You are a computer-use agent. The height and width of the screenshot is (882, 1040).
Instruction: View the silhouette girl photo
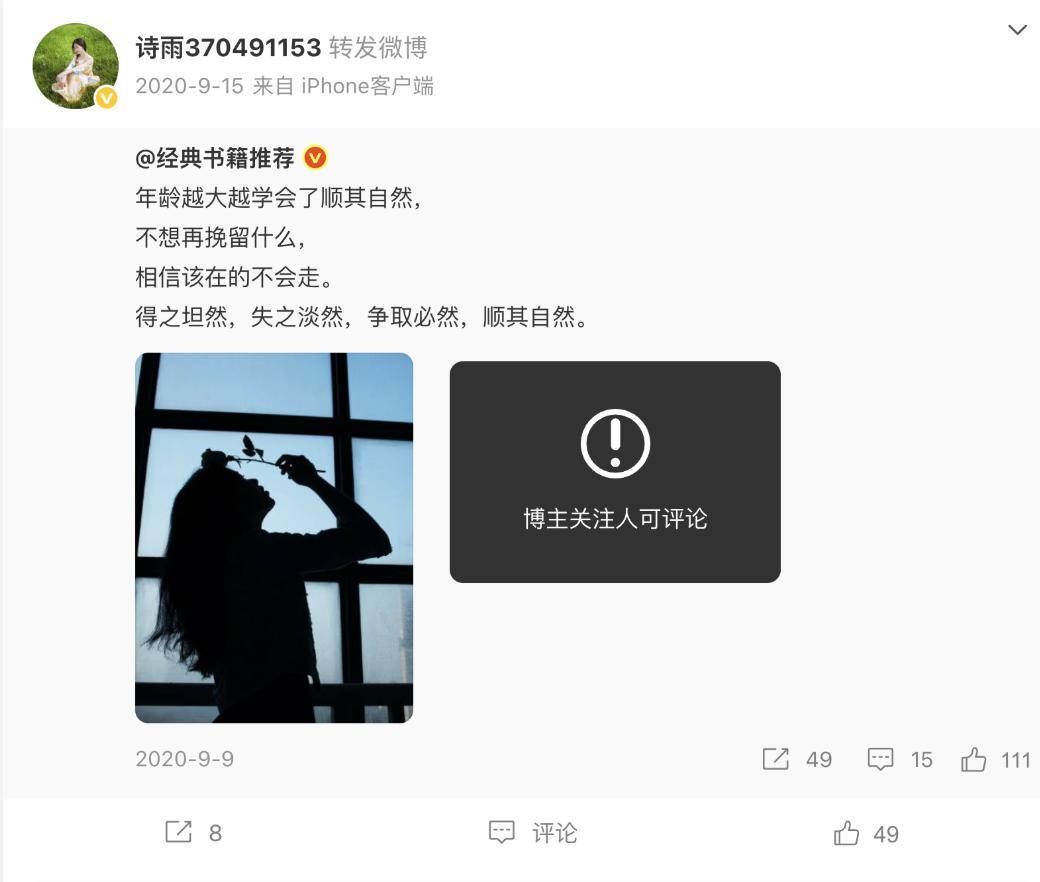tap(274, 538)
